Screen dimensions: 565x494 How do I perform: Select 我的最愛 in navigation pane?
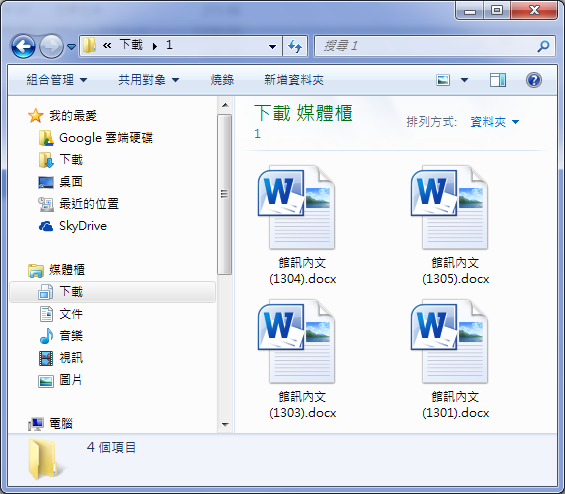click(73, 116)
